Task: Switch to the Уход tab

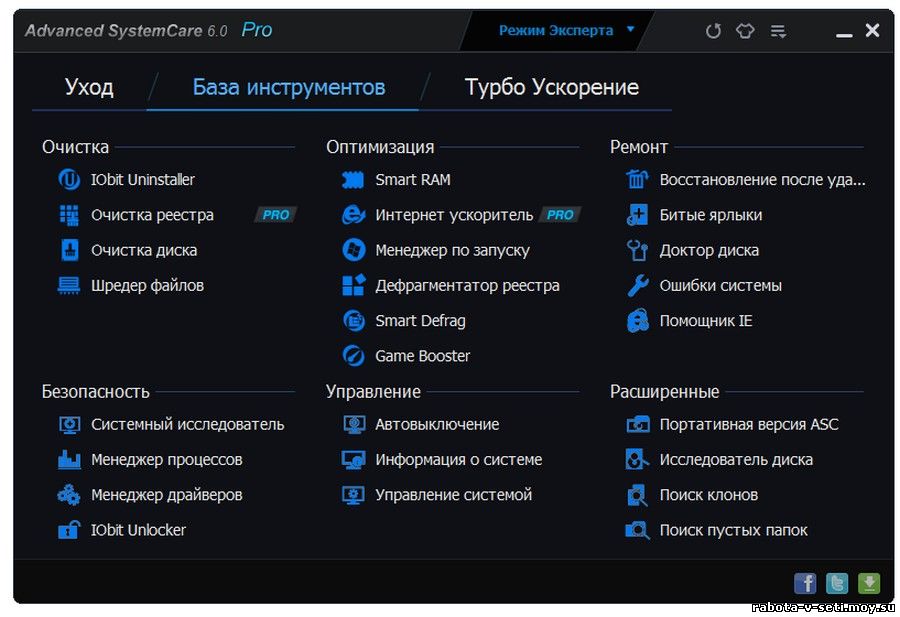Action: [90, 87]
